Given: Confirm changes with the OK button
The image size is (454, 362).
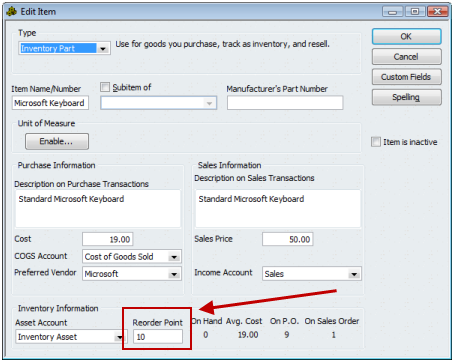Looking at the screenshot, I should pos(407,36).
